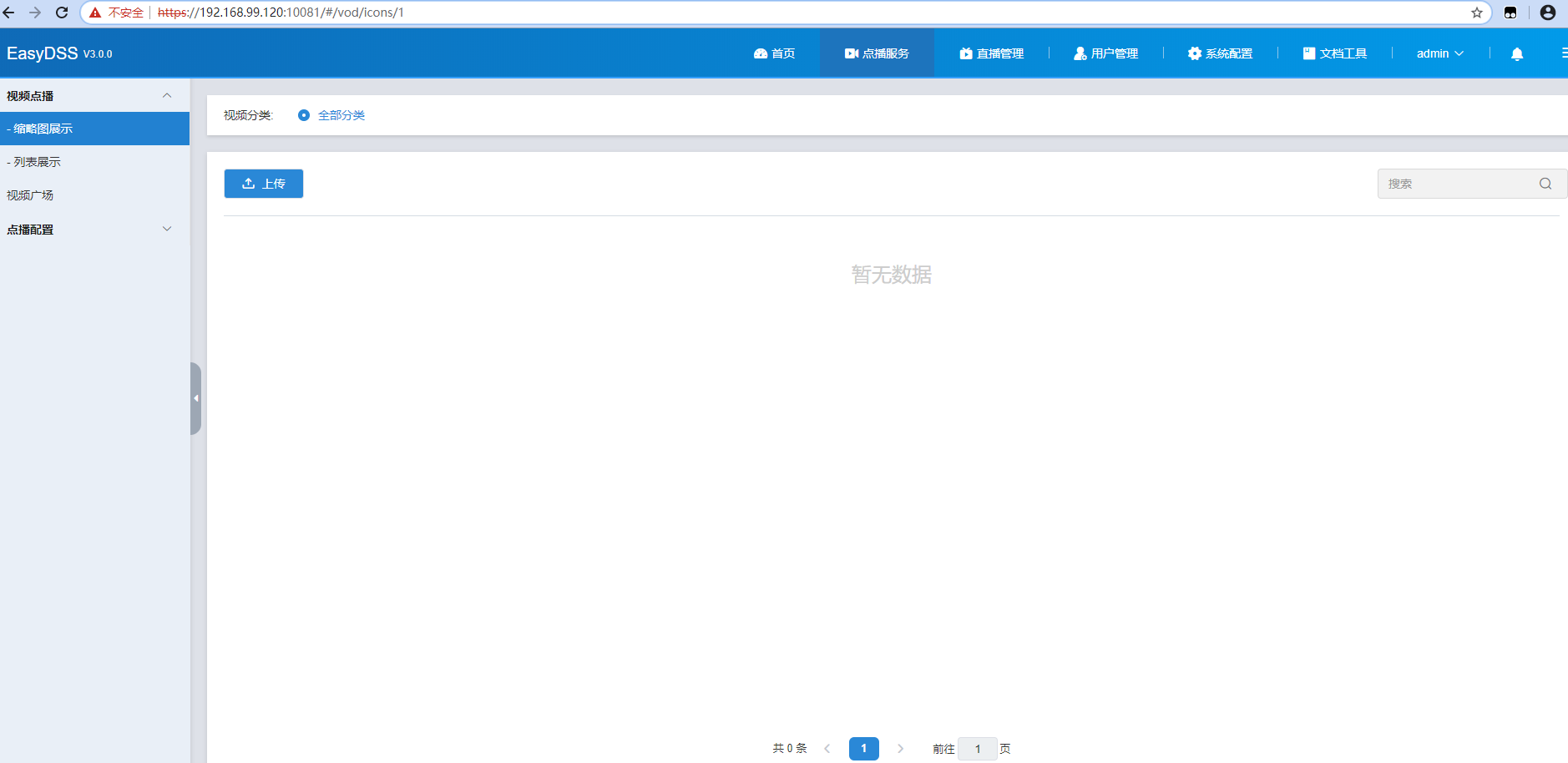1568x763 pixels.
Task: Expand the 点播配置 sidebar section
Action: [x=167, y=229]
